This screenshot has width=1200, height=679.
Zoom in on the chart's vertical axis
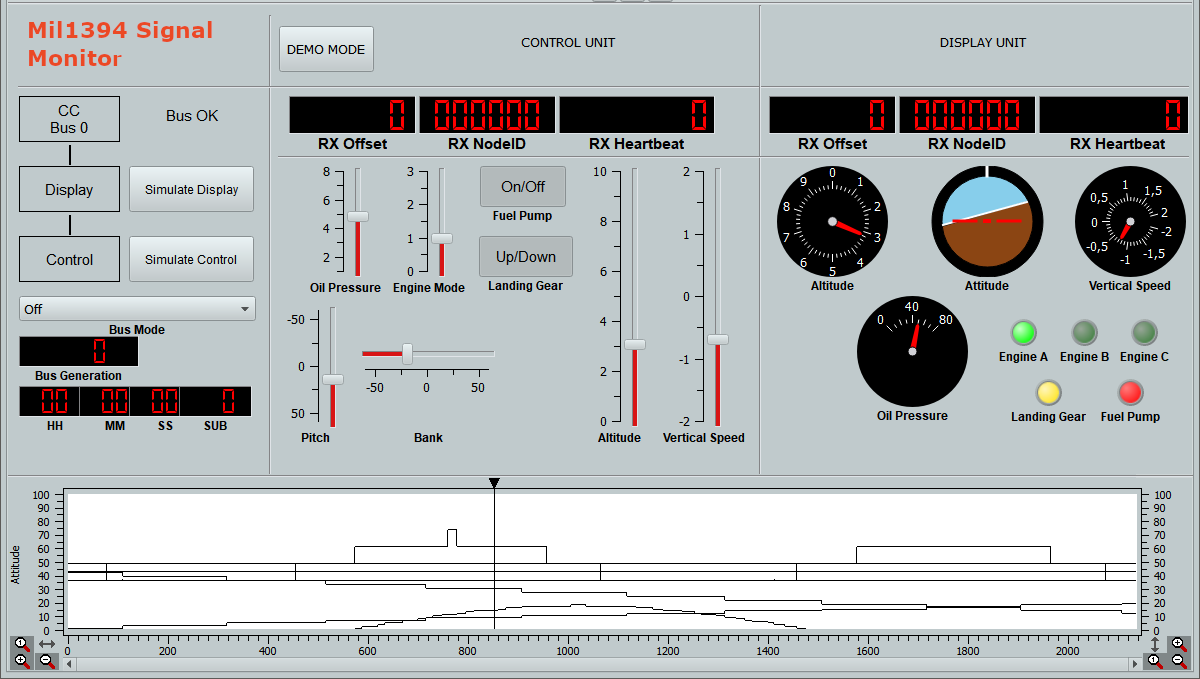click(x=1179, y=644)
